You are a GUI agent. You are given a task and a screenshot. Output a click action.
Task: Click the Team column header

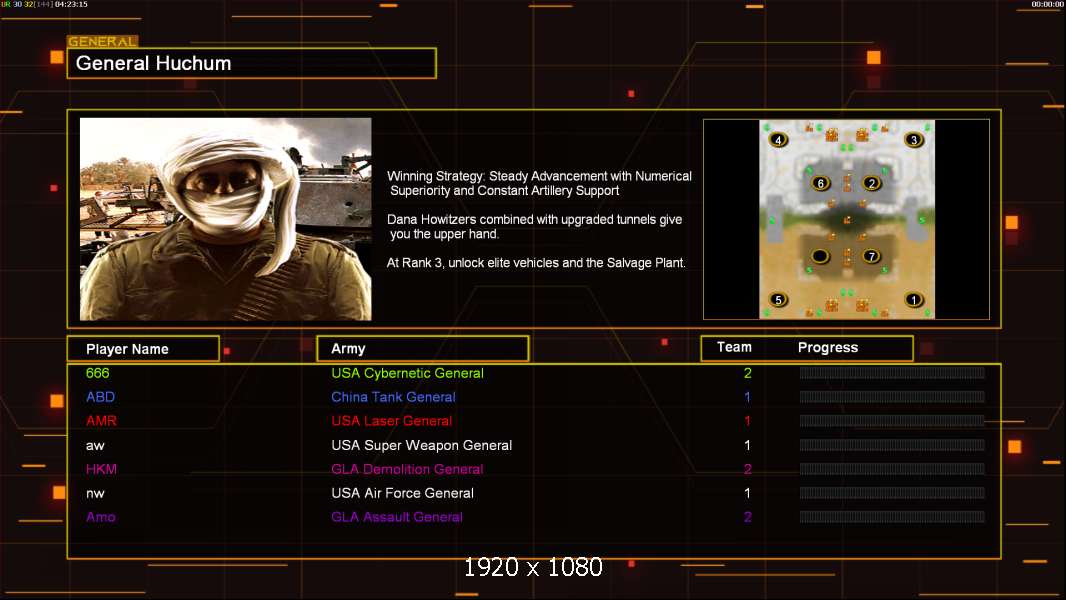(734, 347)
